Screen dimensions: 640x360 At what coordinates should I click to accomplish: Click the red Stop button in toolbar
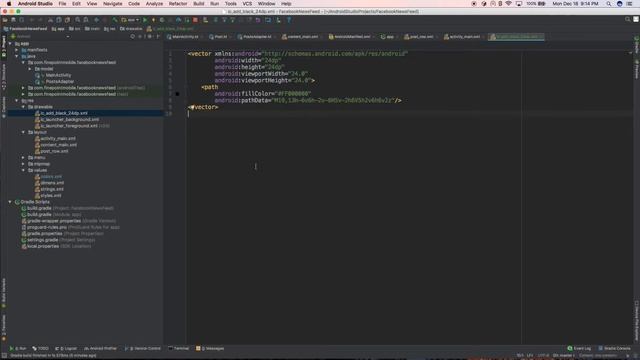[195, 20]
